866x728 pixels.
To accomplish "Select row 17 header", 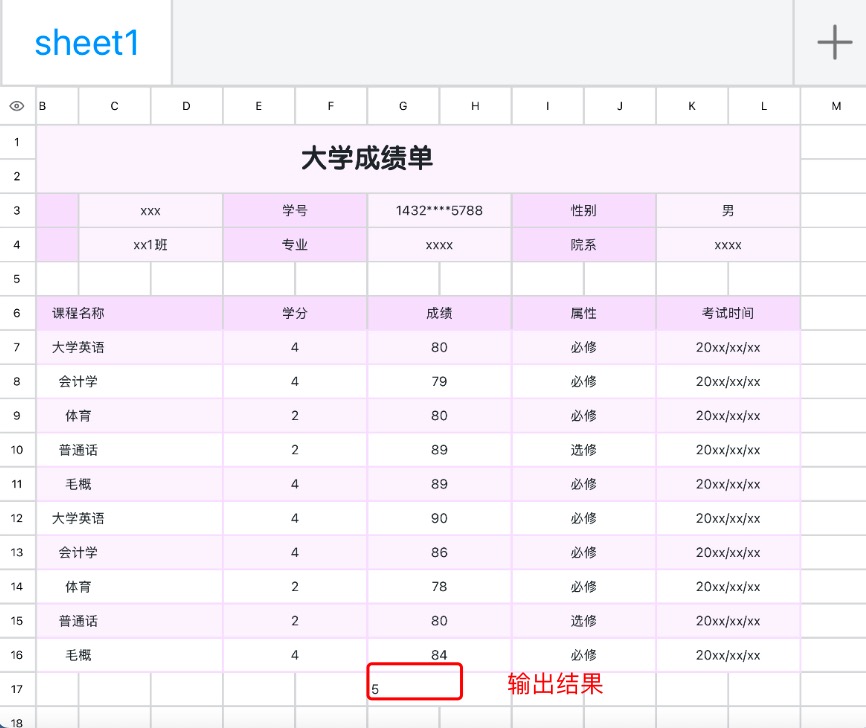I will (17, 689).
